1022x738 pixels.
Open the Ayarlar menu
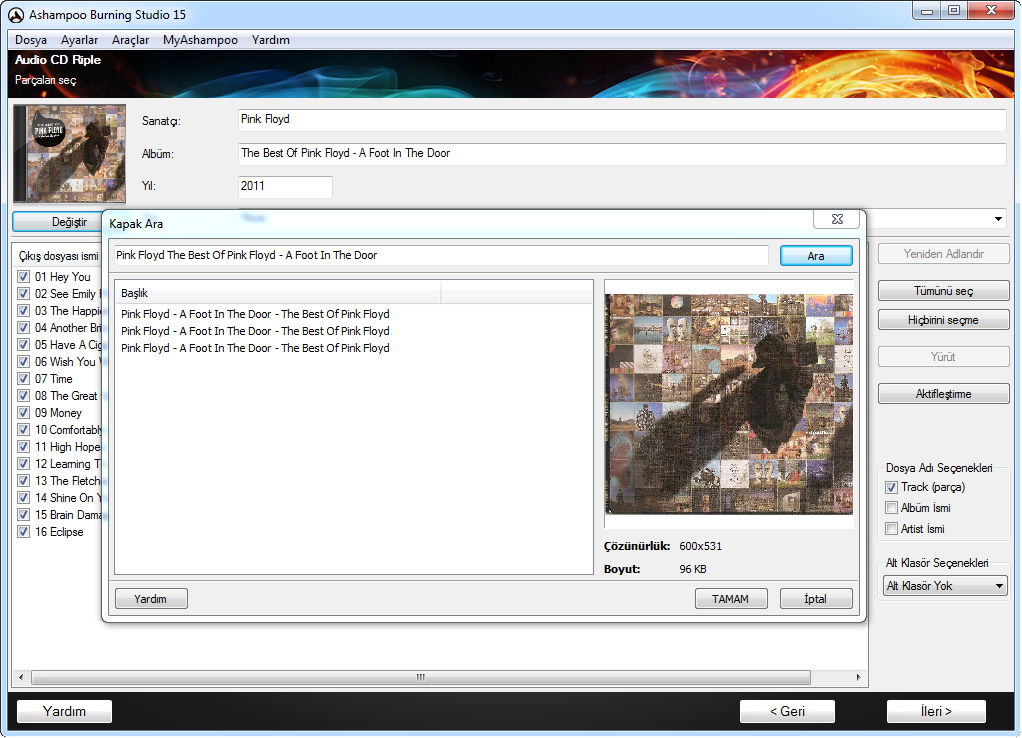(80, 40)
